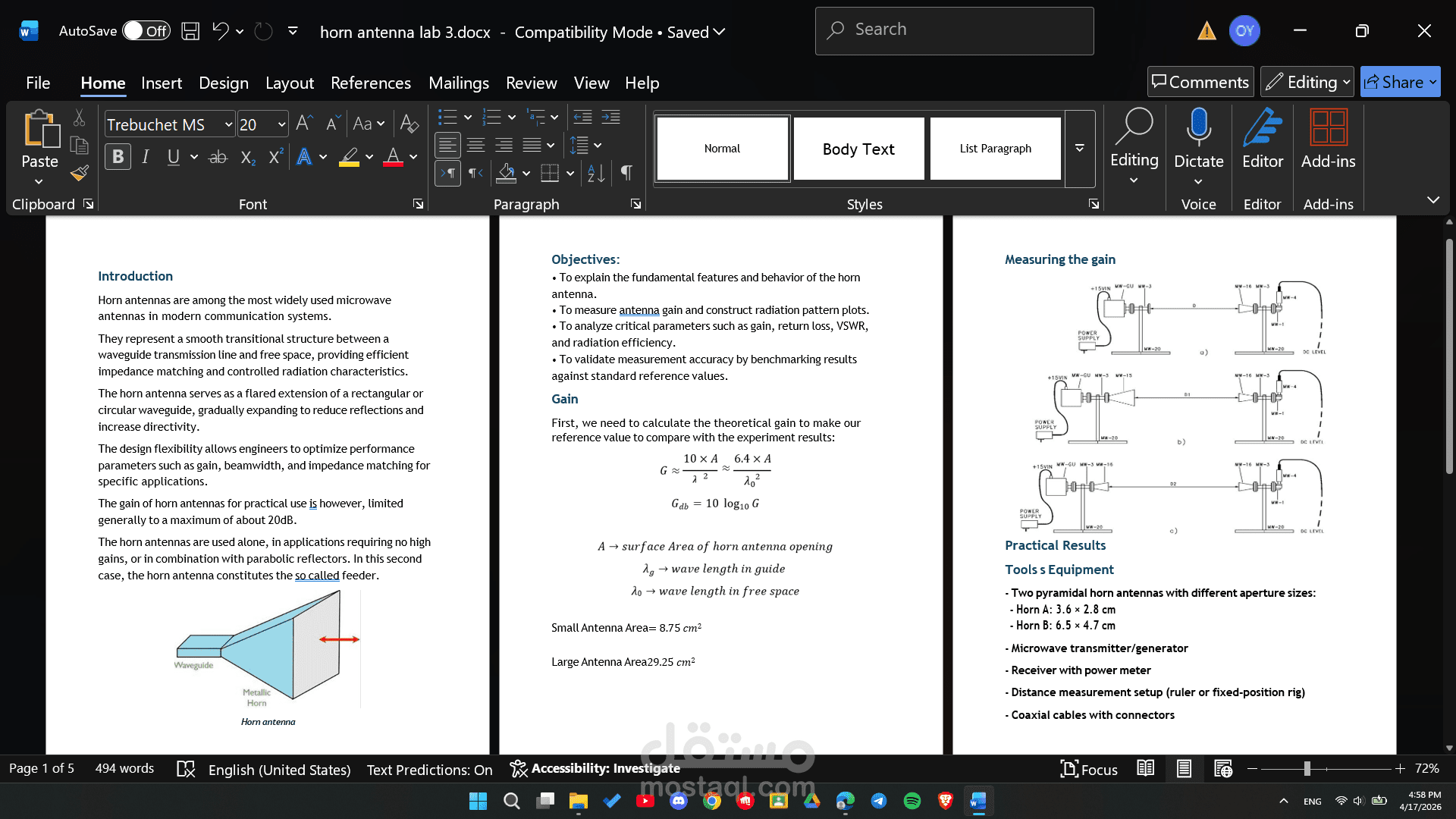Click the Sort A-Z icon
Viewport: 1456px width, 819px height.
click(596, 174)
